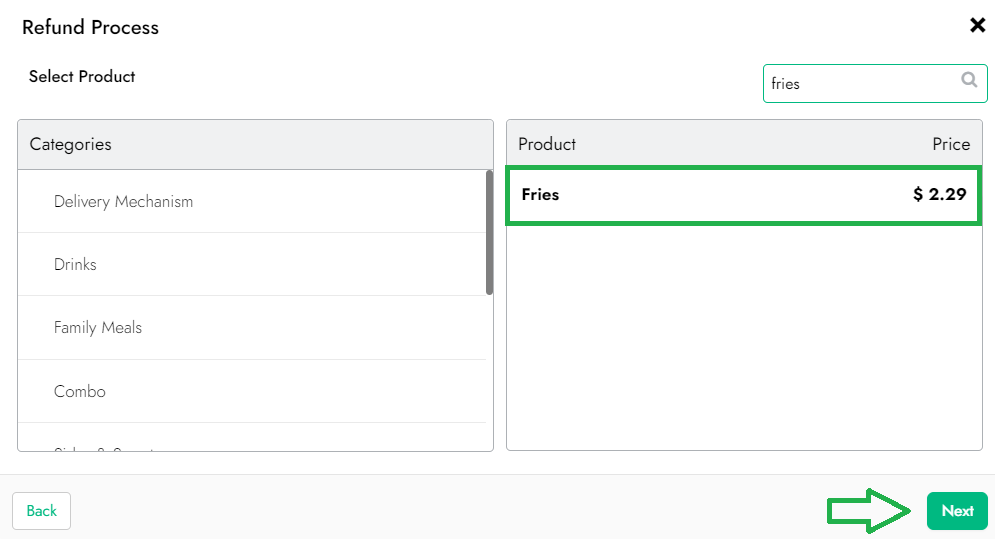This screenshot has width=995, height=539.
Task: Click the green arrow pointing to Next
Action: coord(869,511)
